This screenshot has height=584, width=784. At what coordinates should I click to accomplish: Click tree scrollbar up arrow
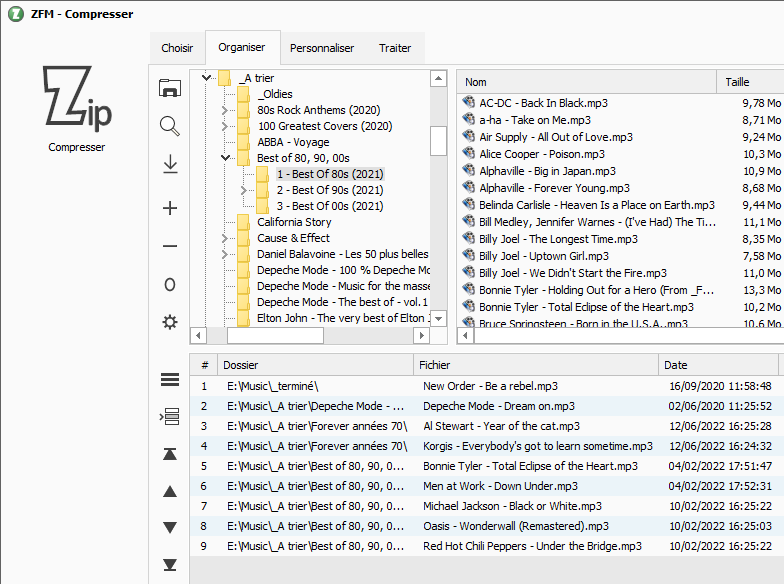point(438,78)
